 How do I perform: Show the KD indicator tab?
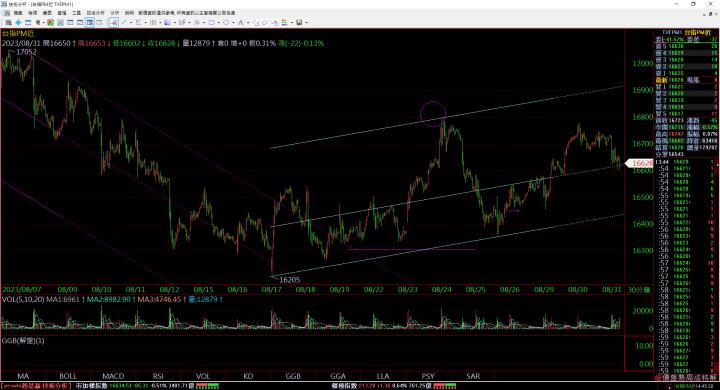[x=248, y=376]
